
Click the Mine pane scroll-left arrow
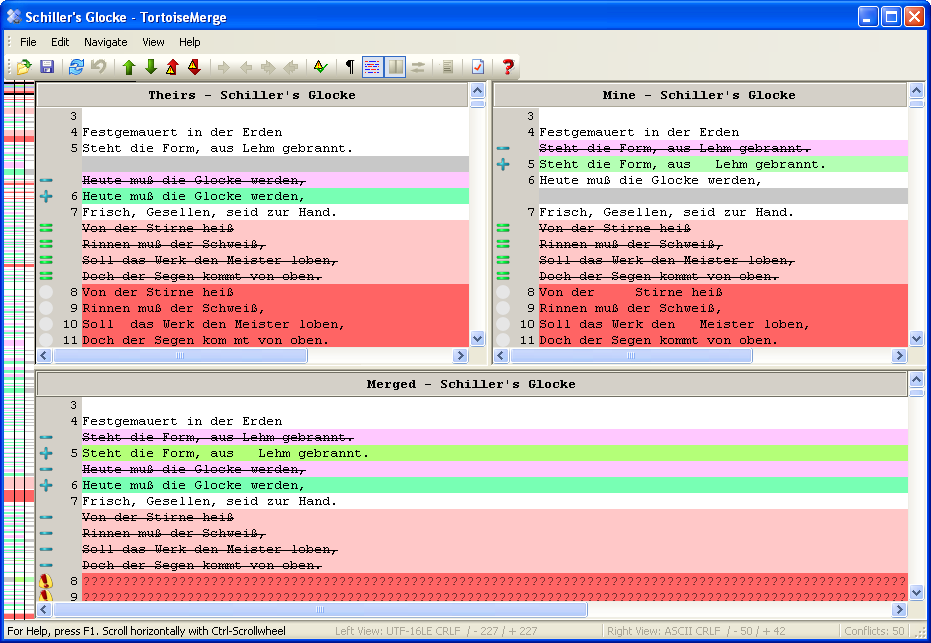(x=501, y=356)
